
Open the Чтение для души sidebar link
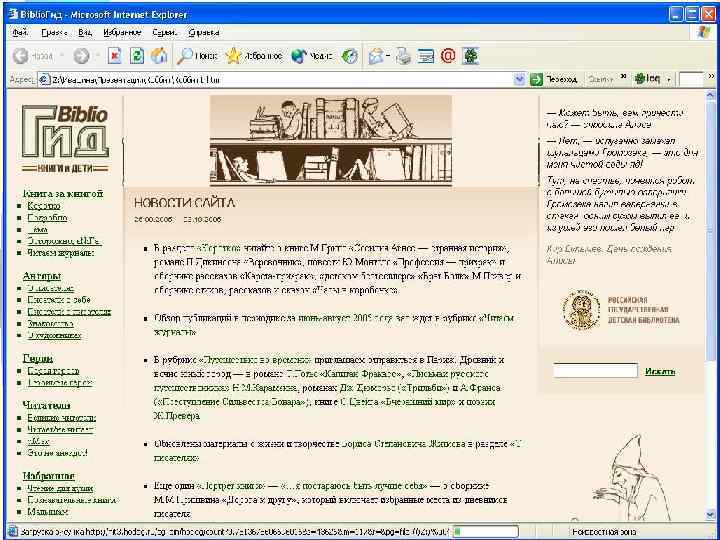click(60, 488)
